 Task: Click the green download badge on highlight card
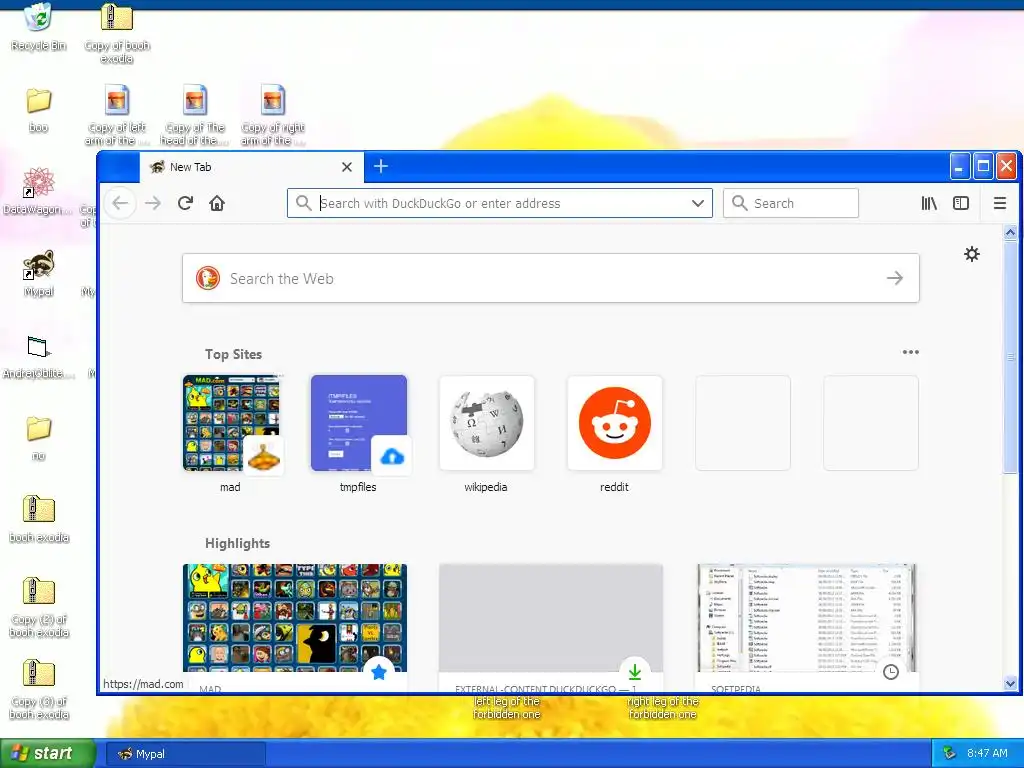pos(635,672)
